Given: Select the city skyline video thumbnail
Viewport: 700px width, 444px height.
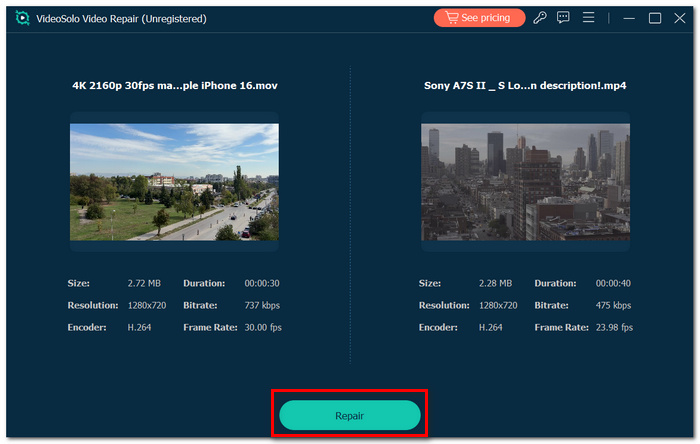Looking at the screenshot, I should coord(525,182).
